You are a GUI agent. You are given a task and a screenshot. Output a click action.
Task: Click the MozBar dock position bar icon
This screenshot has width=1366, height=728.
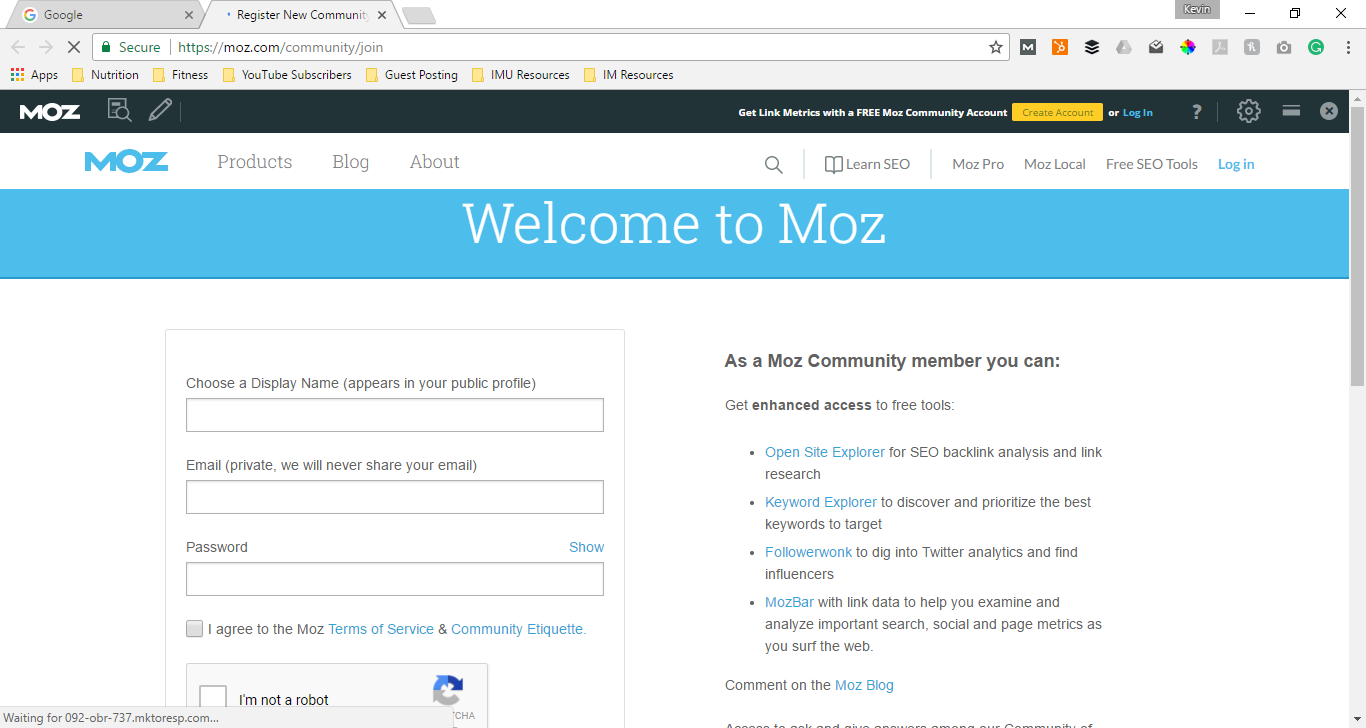pyautogui.click(x=1291, y=111)
